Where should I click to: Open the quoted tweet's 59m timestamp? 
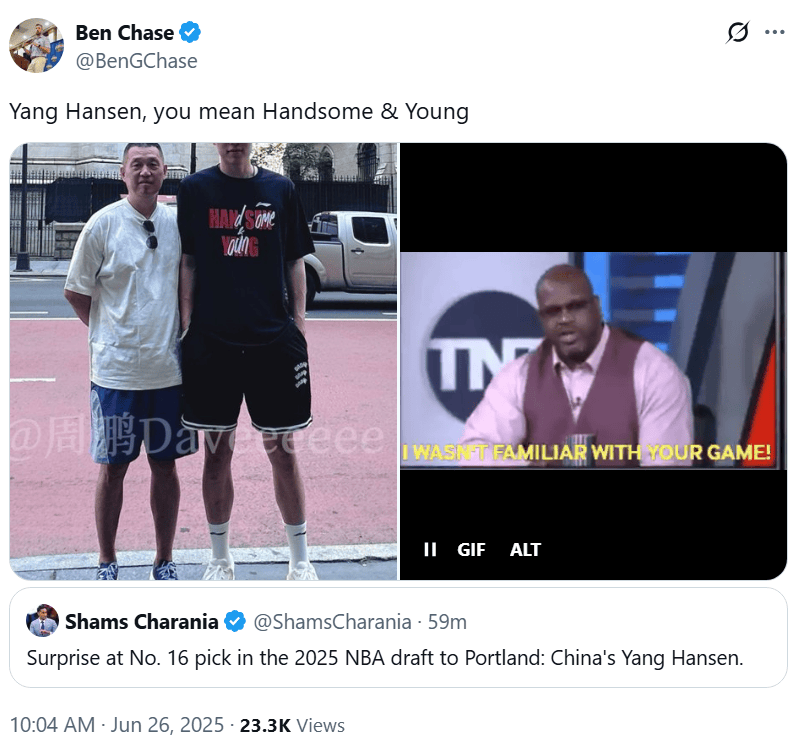tap(447, 622)
